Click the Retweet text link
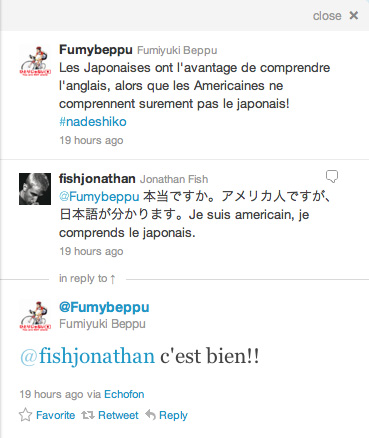369x438 pixels. pyautogui.click(x=118, y=415)
